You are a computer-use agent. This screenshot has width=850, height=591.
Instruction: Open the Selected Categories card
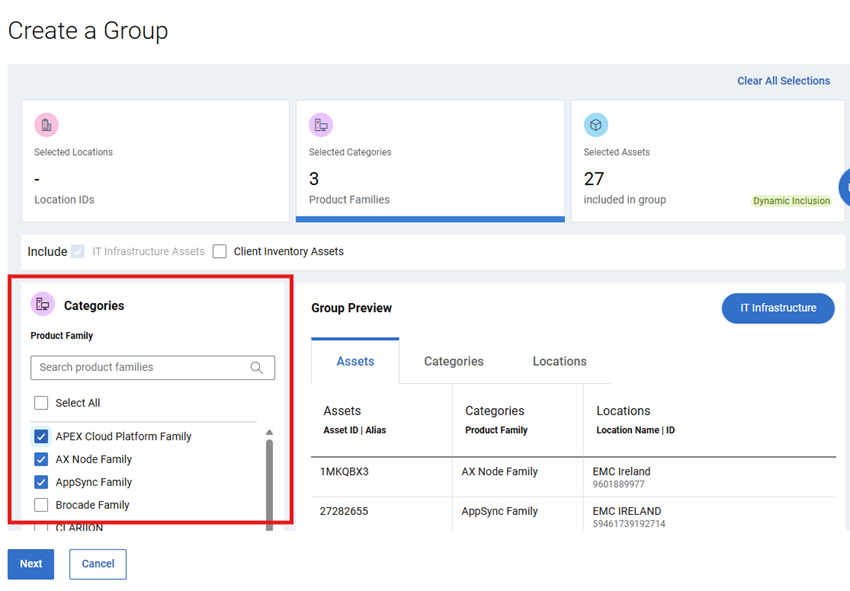(430, 161)
